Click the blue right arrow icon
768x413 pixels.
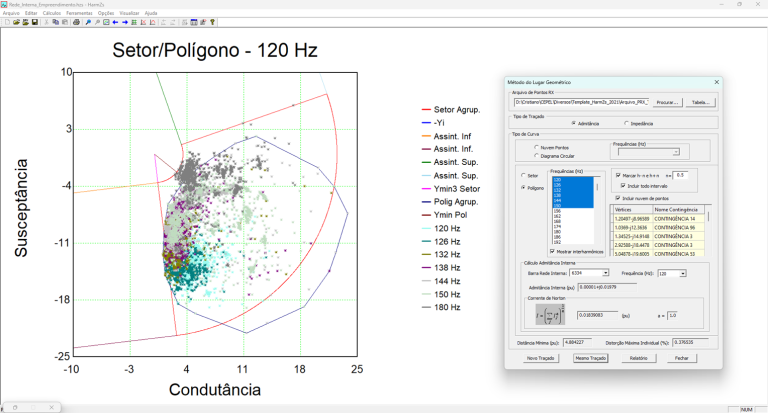coord(125,21)
